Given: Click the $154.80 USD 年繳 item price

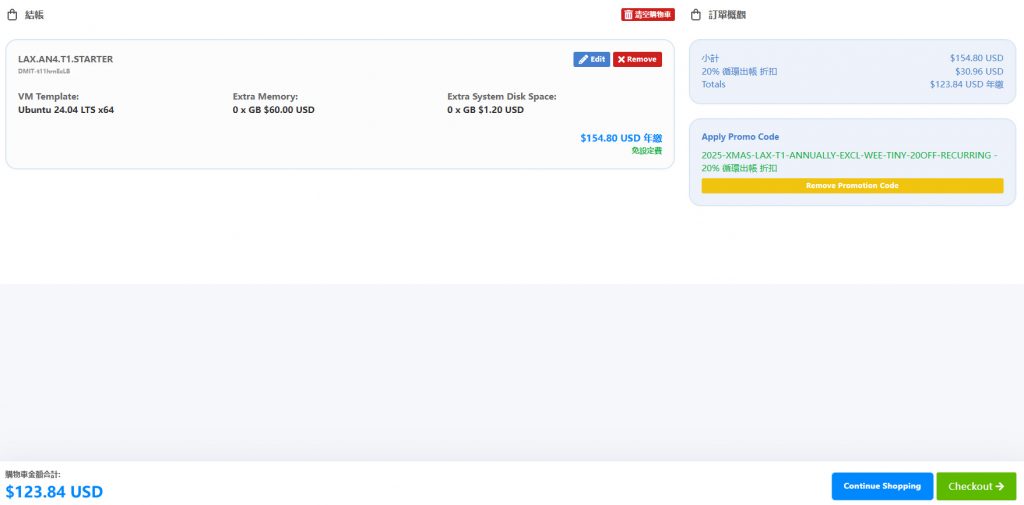Looking at the screenshot, I should click(x=620, y=138).
